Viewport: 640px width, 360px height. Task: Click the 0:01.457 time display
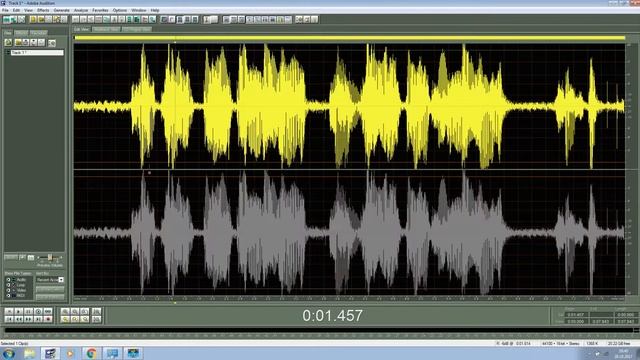332,316
